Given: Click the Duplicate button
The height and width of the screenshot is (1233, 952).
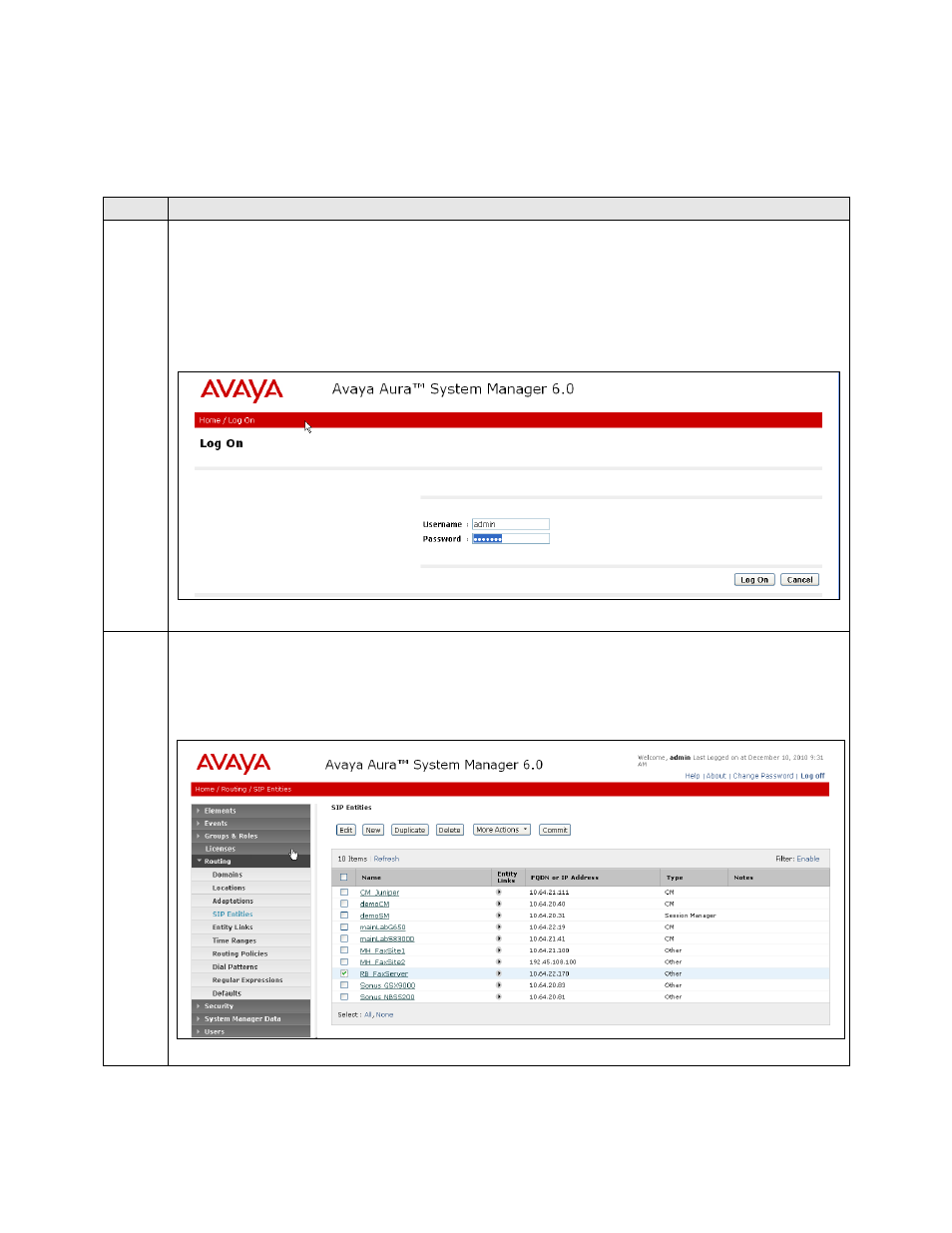Looking at the screenshot, I should pos(410,830).
